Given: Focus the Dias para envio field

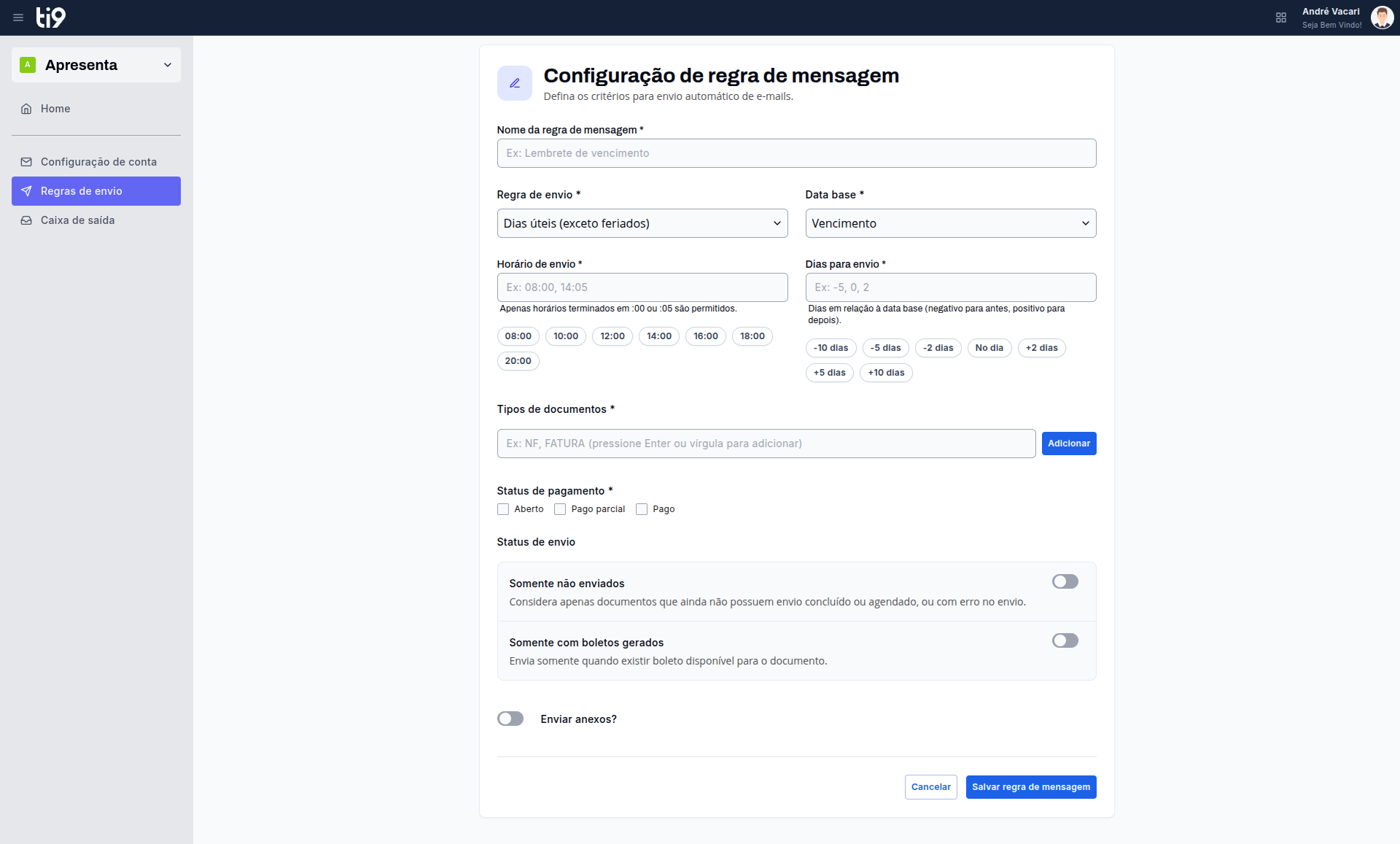Looking at the screenshot, I should (x=951, y=287).
